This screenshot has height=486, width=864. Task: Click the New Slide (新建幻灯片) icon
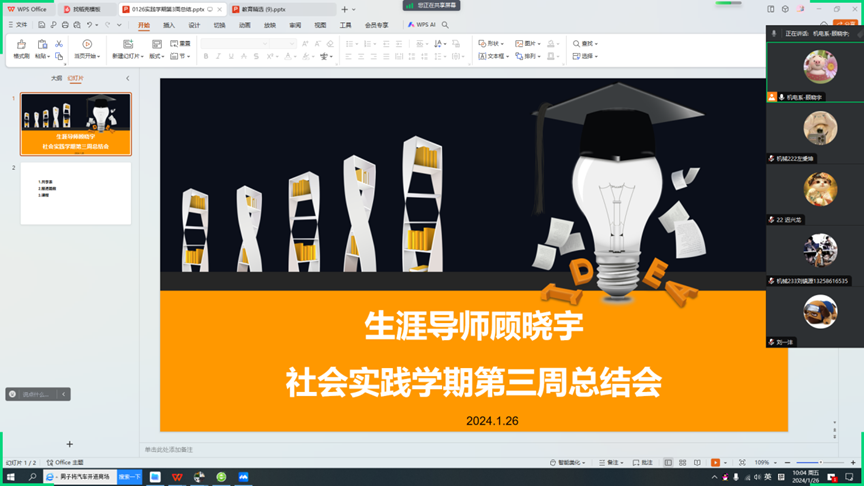coord(128,45)
